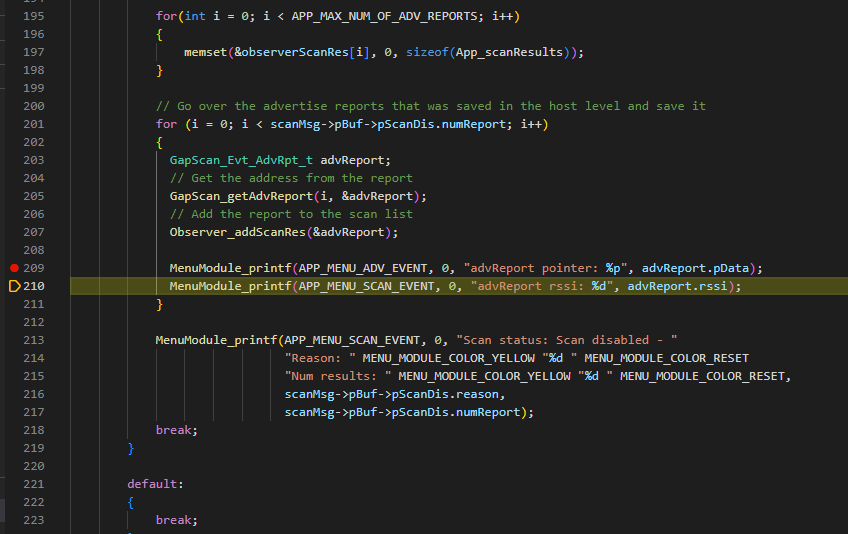848x534 pixels.
Task: Click scanMsg->pBuf->pScanDis.numReport on line 217
Action: [x=402, y=412]
